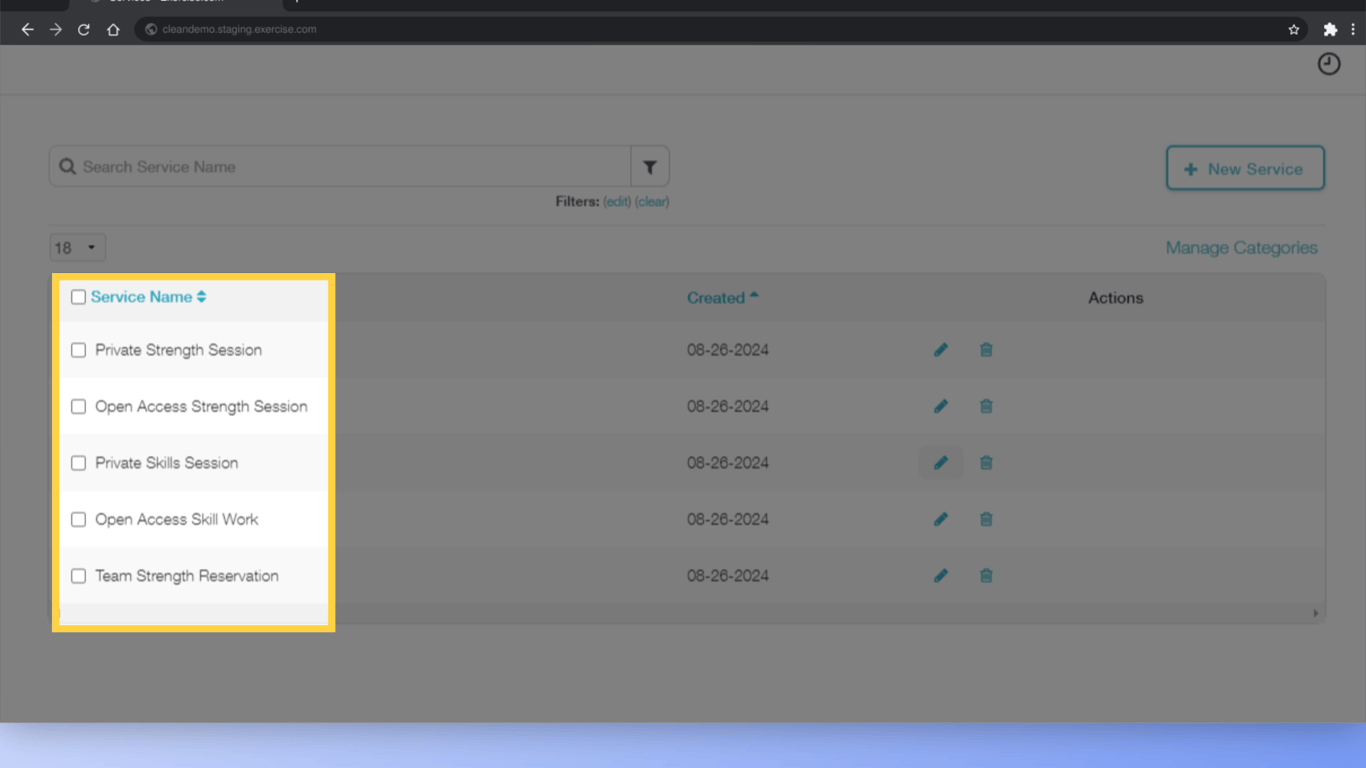Delete the Open Access Skill Work service
This screenshot has height=768, width=1366.
click(x=986, y=519)
